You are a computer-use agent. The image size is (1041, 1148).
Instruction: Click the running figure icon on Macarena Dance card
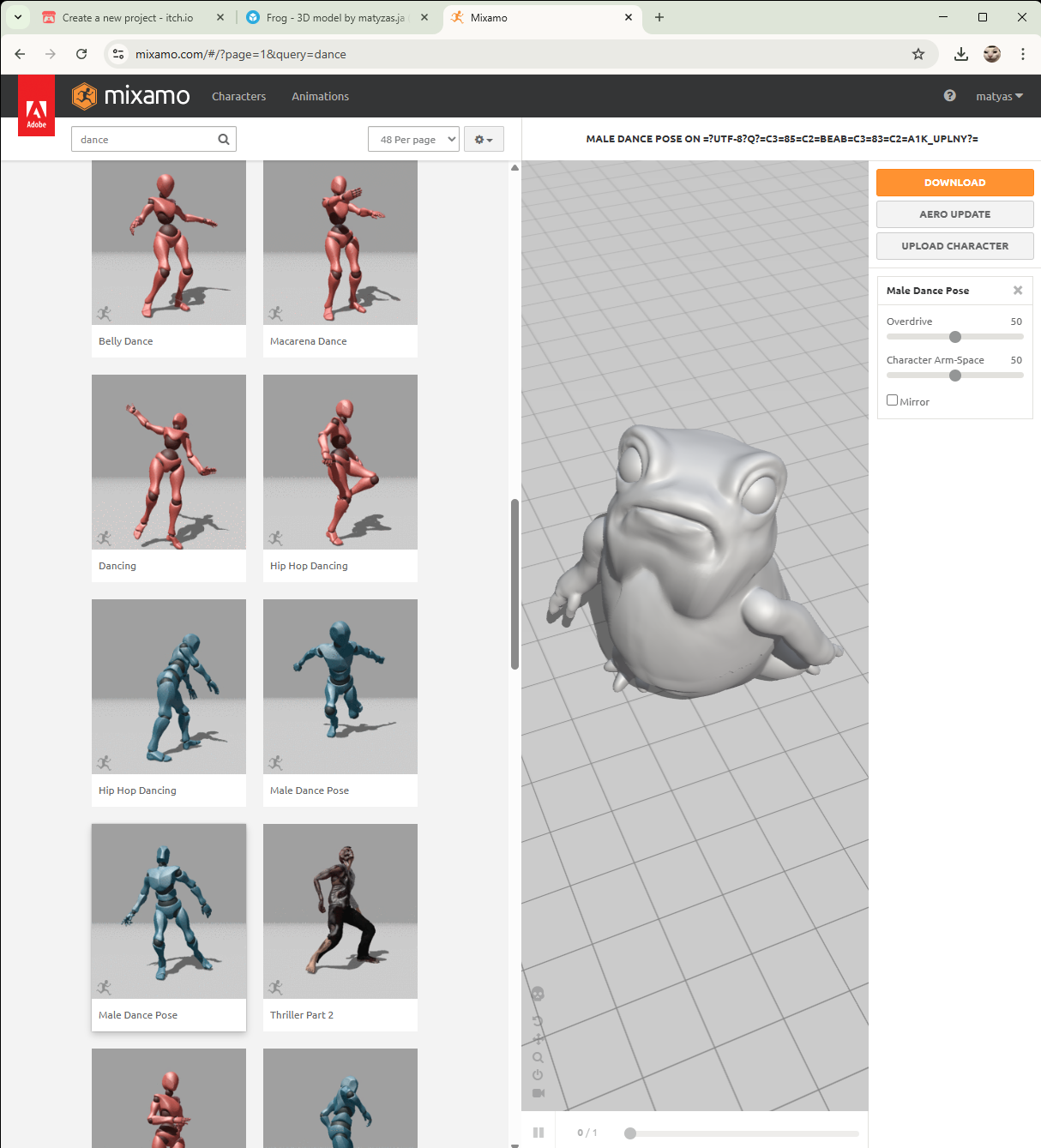point(276,314)
